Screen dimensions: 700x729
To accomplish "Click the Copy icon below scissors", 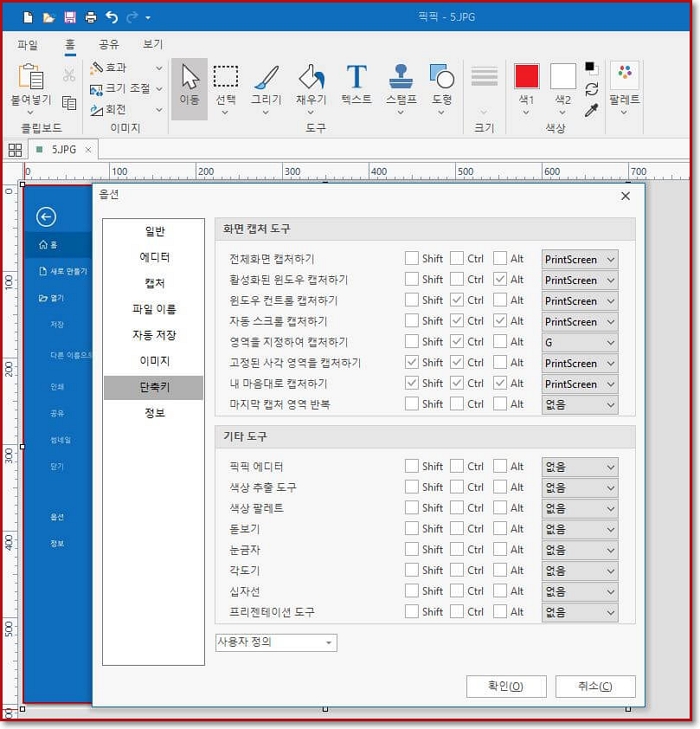I will click(69, 103).
